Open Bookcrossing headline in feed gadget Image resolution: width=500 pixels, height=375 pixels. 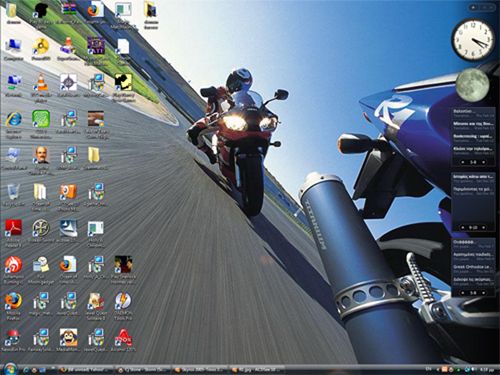tap(473, 136)
